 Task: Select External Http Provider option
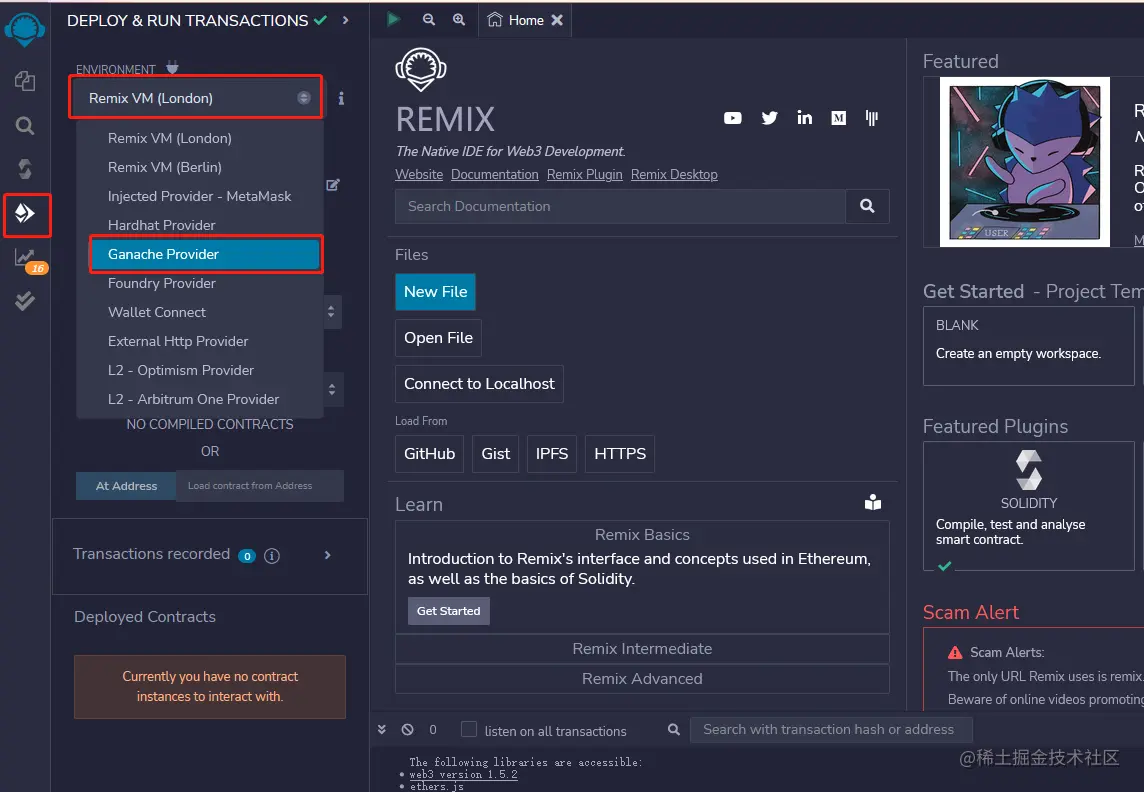coord(200,341)
